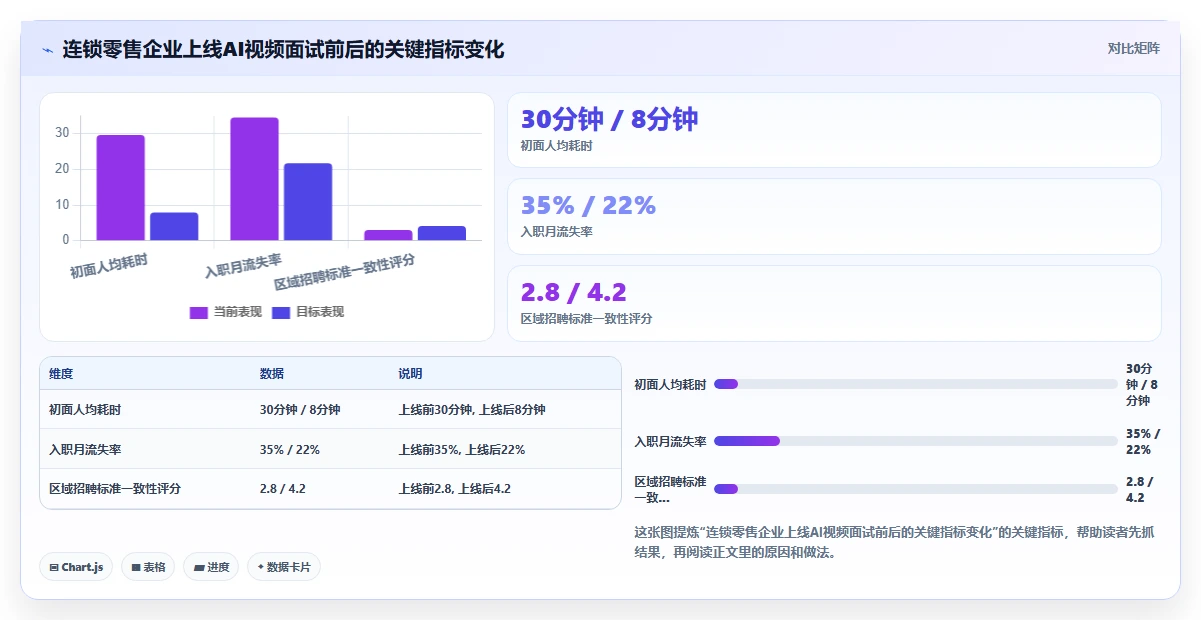This screenshot has width=1201, height=620.
Task: Click the 数据 table column header
Action: tap(272, 374)
